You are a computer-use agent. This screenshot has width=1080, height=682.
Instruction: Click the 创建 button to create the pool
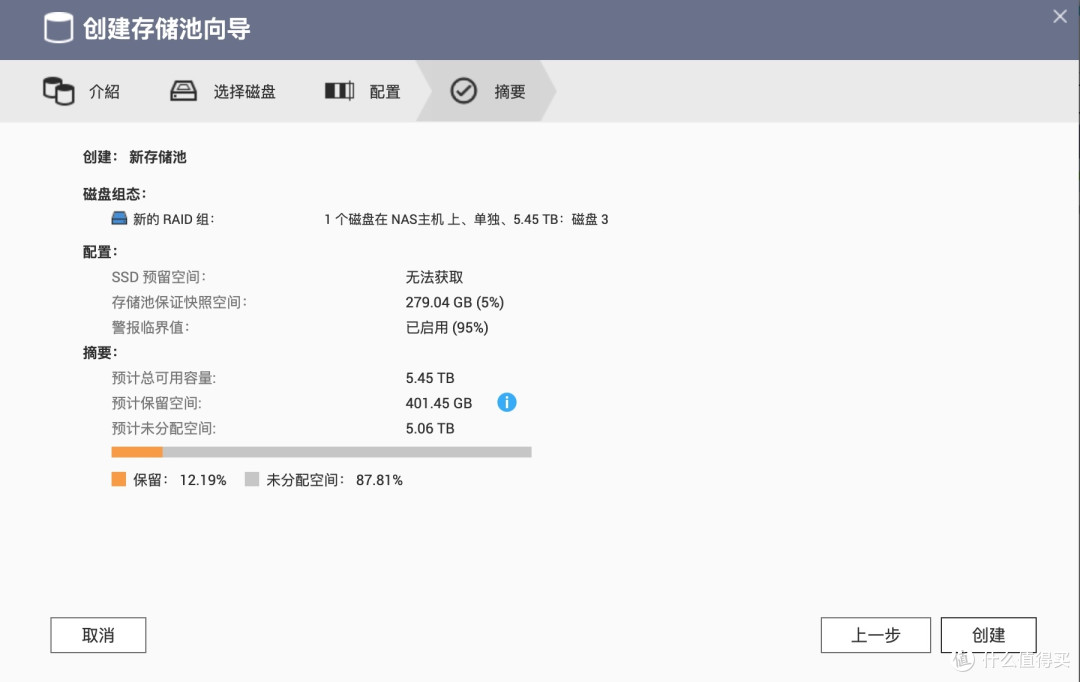[x=988, y=634]
